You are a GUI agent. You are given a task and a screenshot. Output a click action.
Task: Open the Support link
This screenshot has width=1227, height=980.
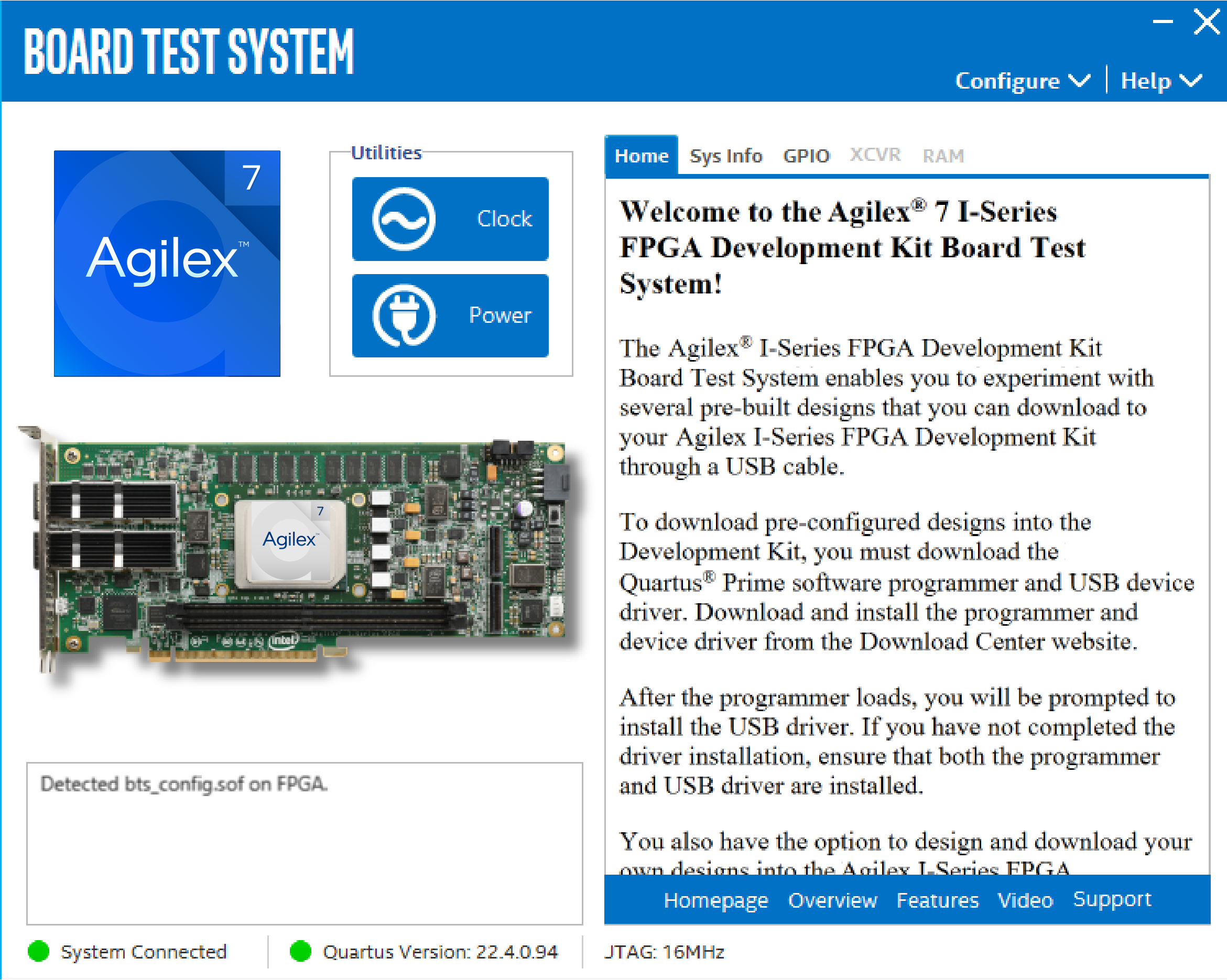[1112, 899]
